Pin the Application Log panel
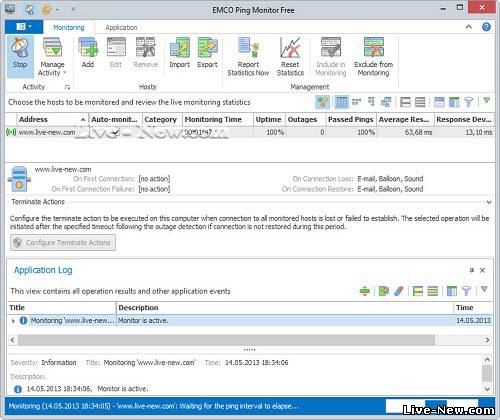Image resolution: width=500 pixels, height=420 pixels. pyautogui.click(x=472, y=270)
